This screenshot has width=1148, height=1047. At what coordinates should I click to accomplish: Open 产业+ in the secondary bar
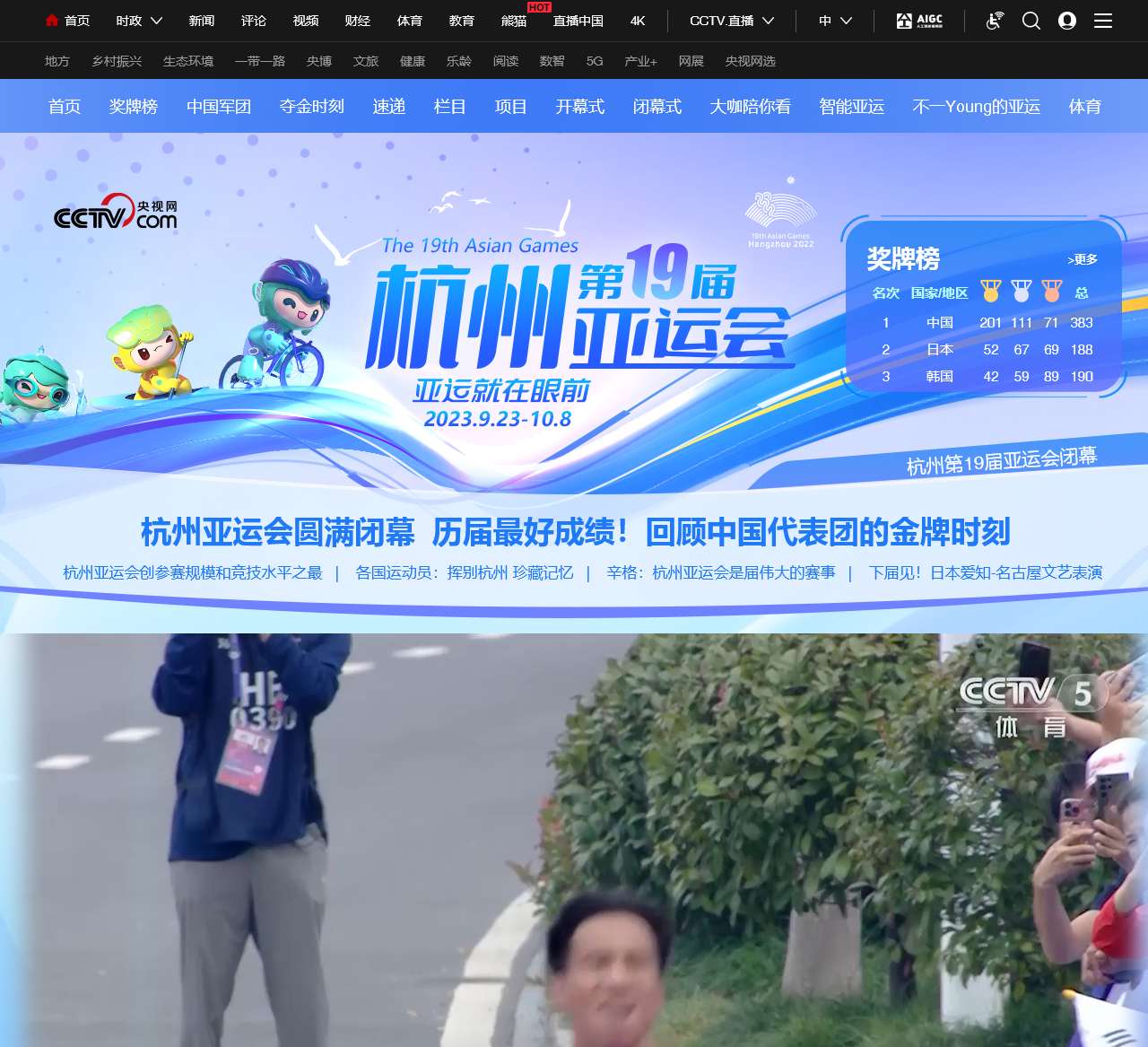(641, 61)
